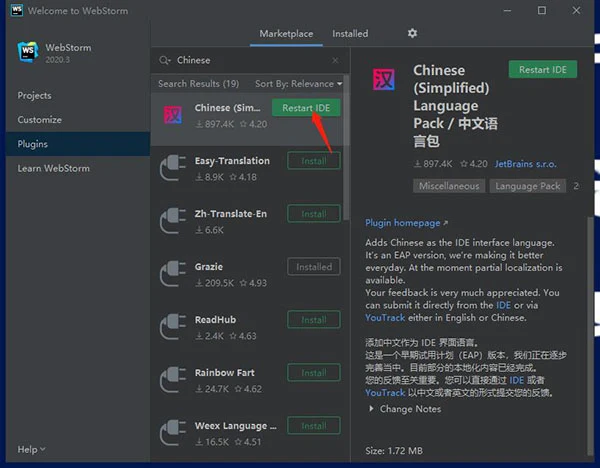
Task: Click Restart IDE in details panel
Action: coord(543,70)
